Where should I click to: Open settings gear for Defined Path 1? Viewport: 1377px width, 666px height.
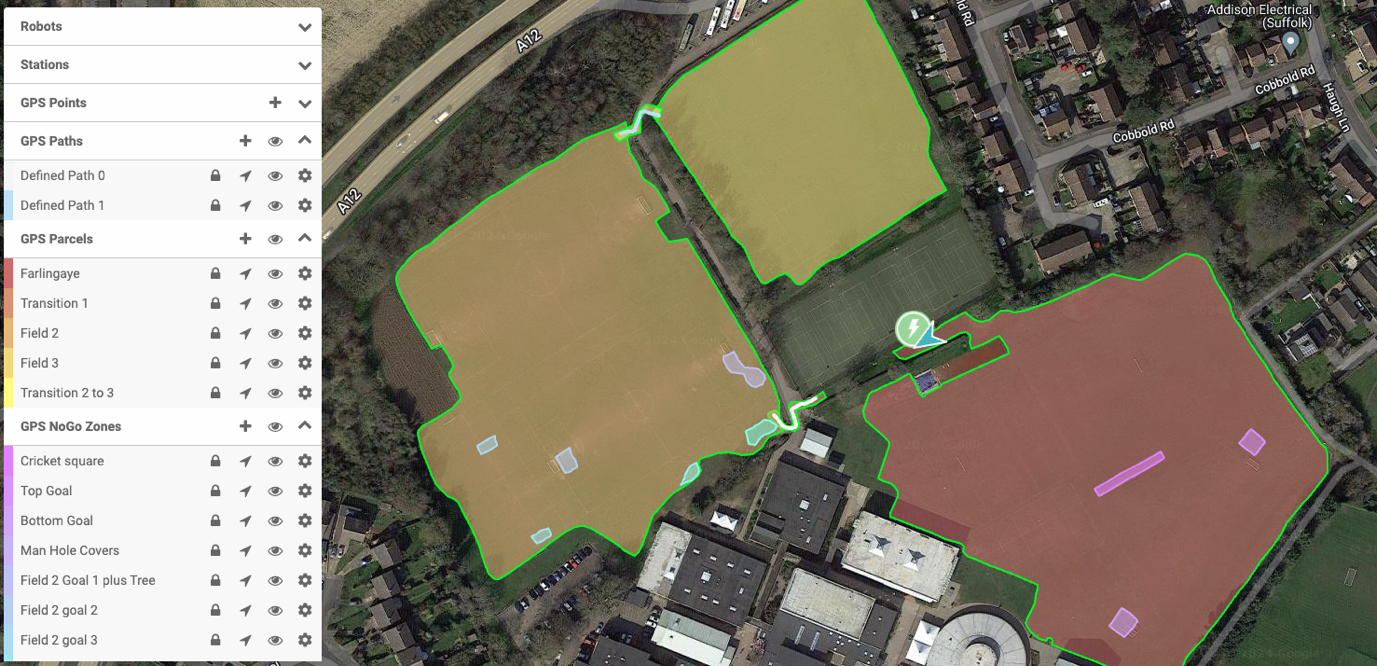[x=305, y=205]
